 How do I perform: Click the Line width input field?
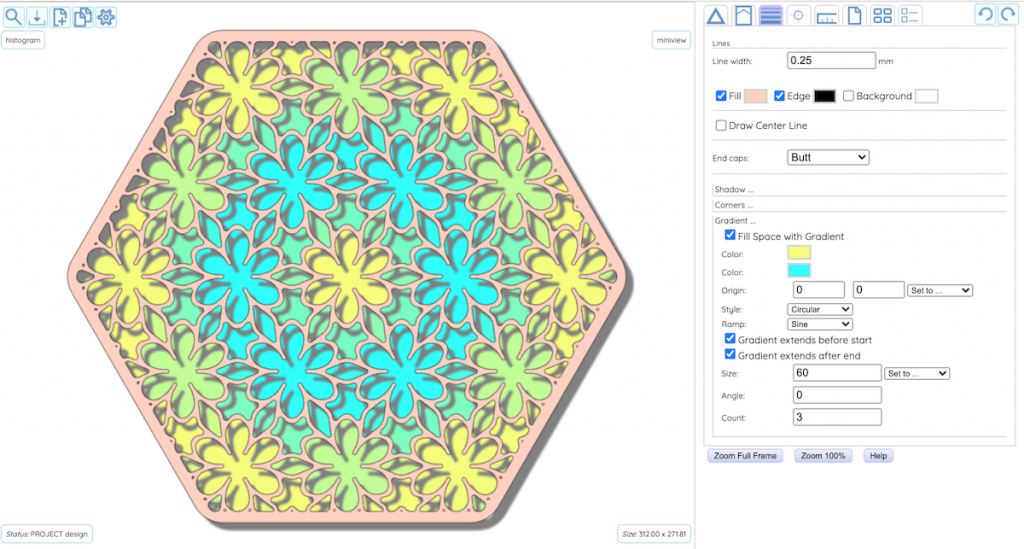tap(831, 60)
